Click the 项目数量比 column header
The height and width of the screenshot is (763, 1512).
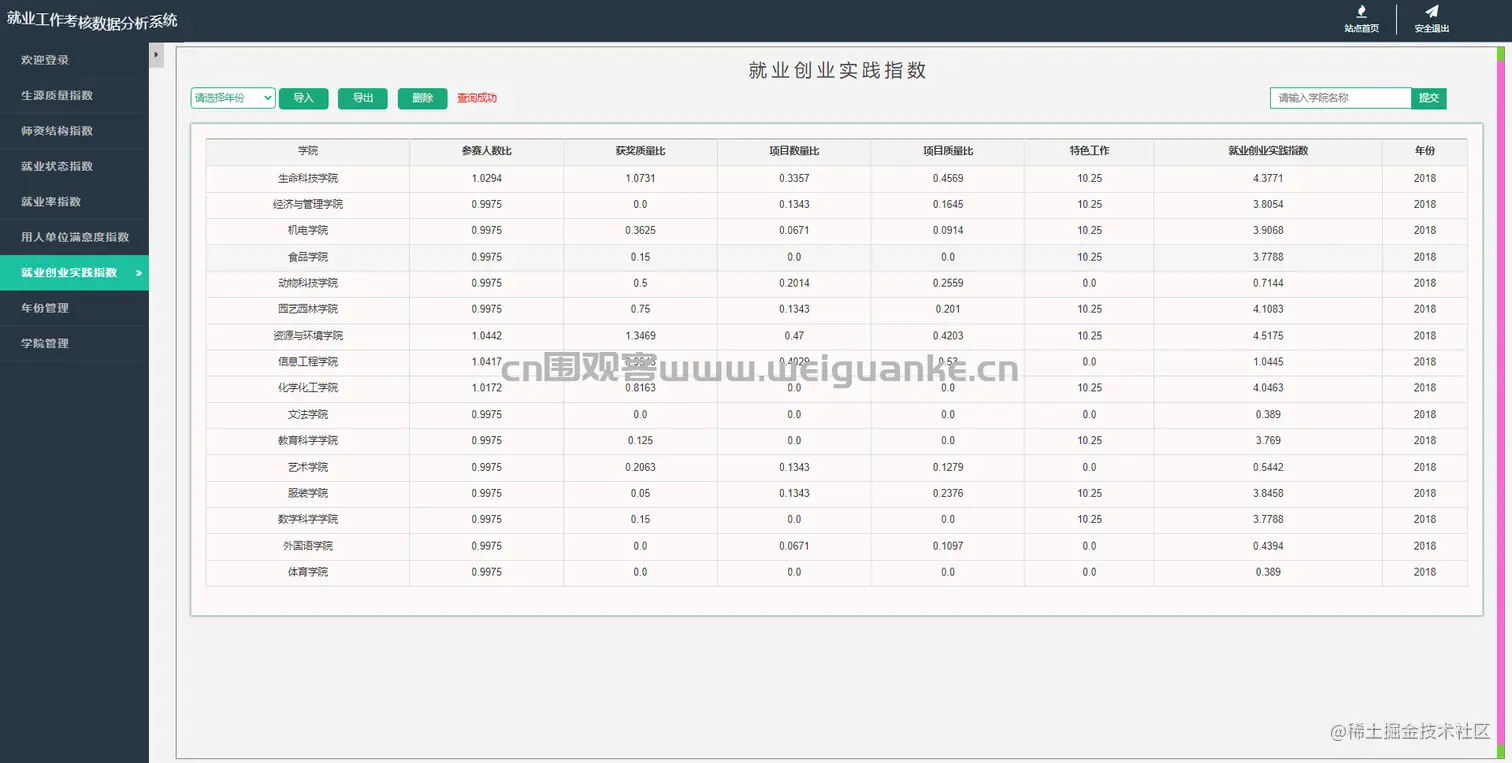click(x=794, y=151)
